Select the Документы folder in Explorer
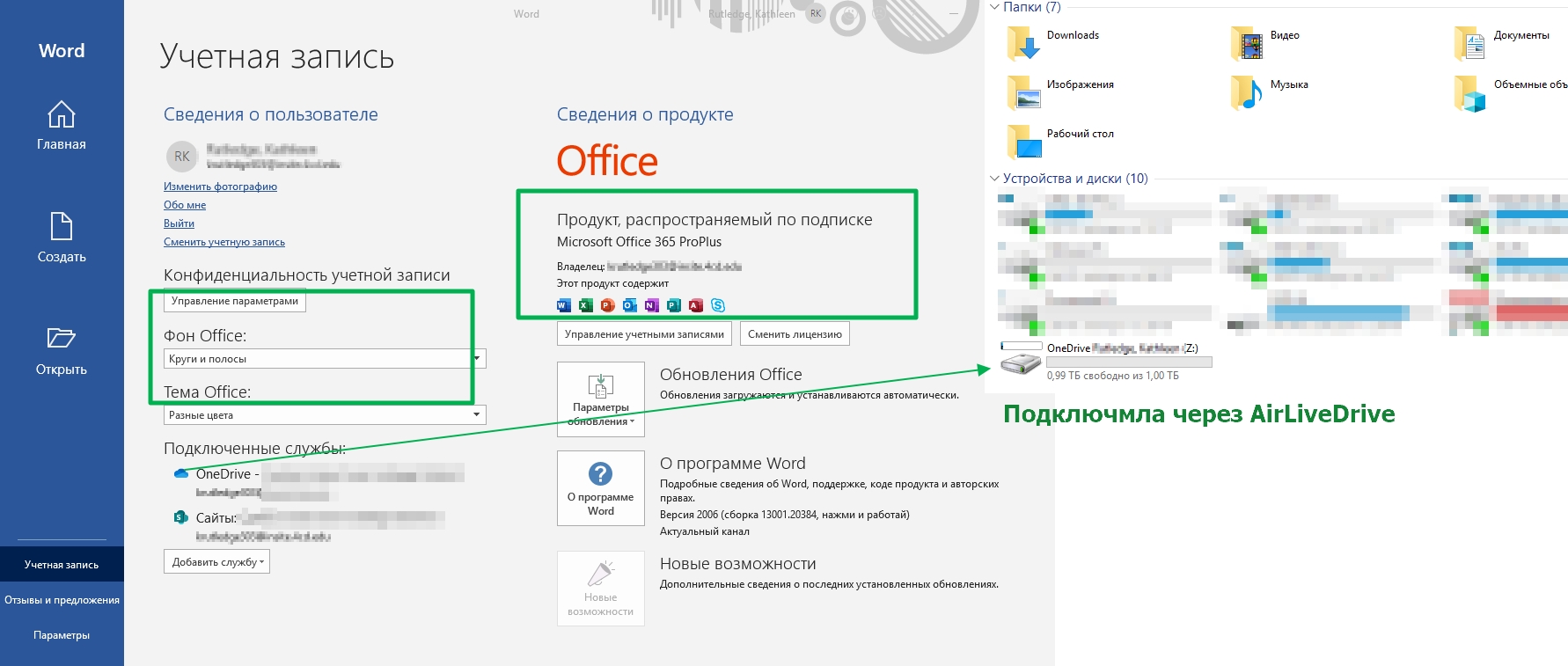 point(1503,42)
